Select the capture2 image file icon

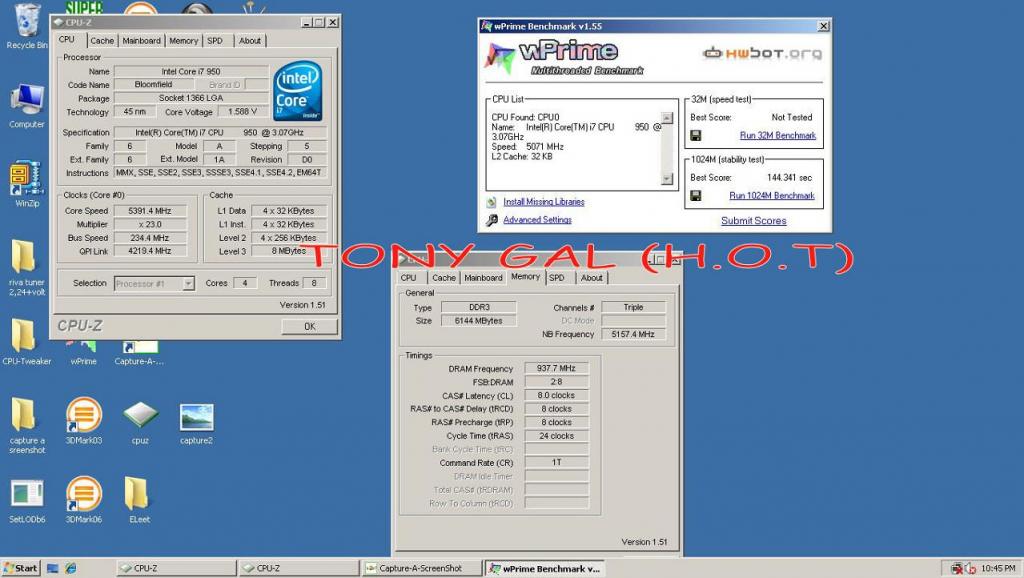(x=197, y=423)
